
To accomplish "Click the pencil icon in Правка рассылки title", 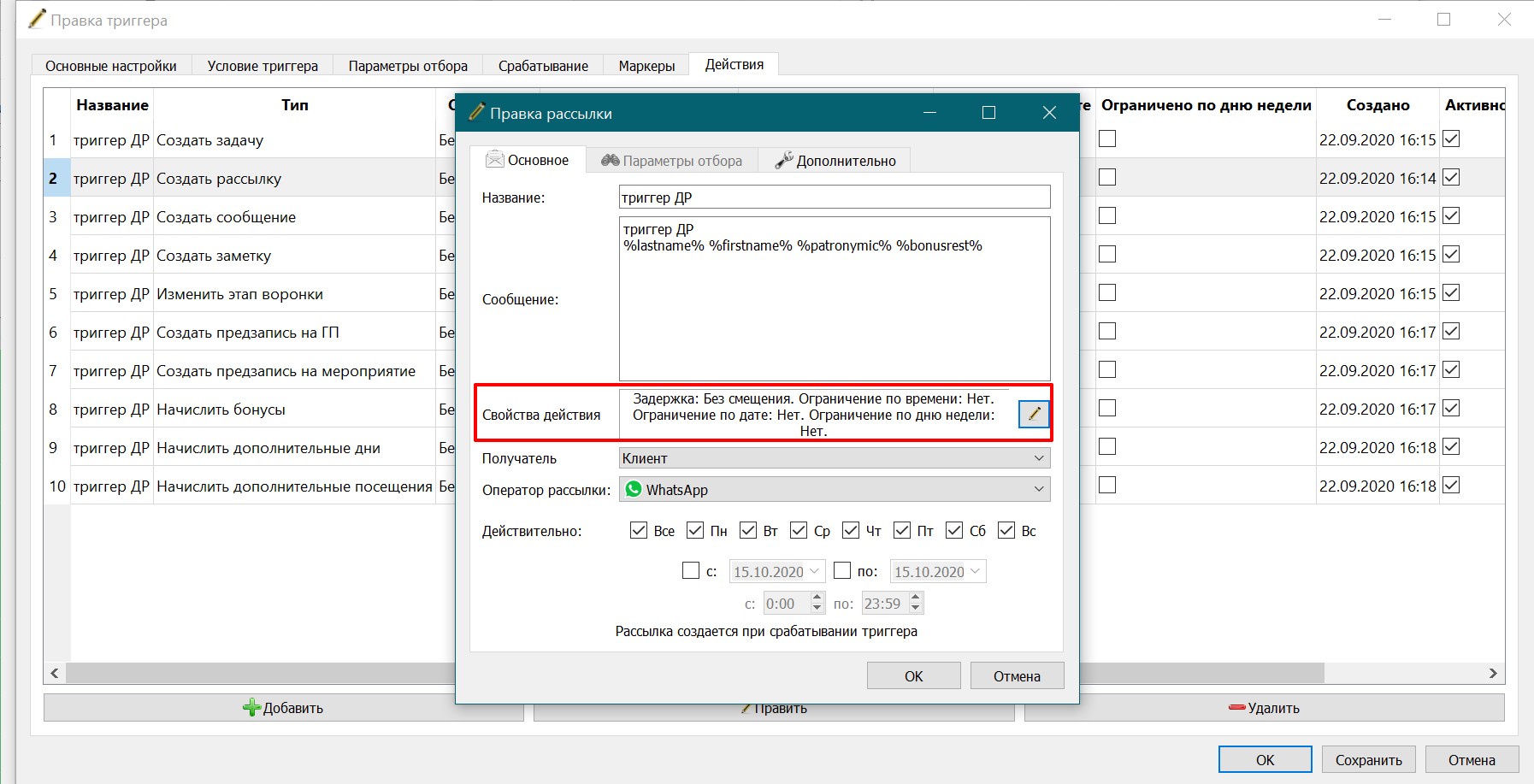I will pyautogui.click(x=477, y=111).
